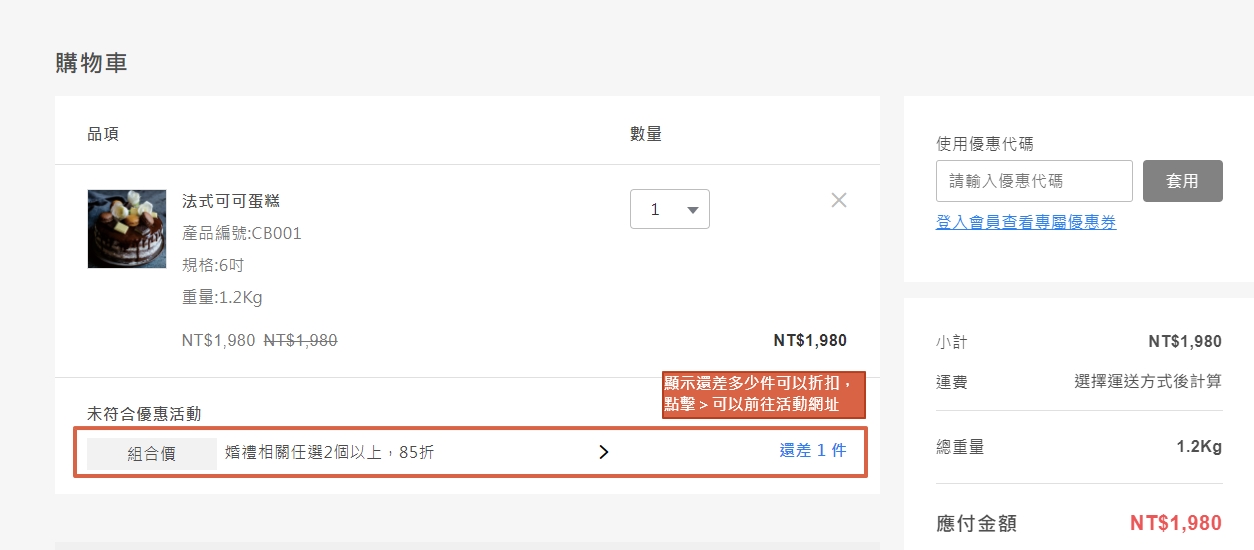The width and height of the screenshot is (1254, 550).
Task: Click the 未符合優惠活動 section label
Action: (x=144, y=414)
